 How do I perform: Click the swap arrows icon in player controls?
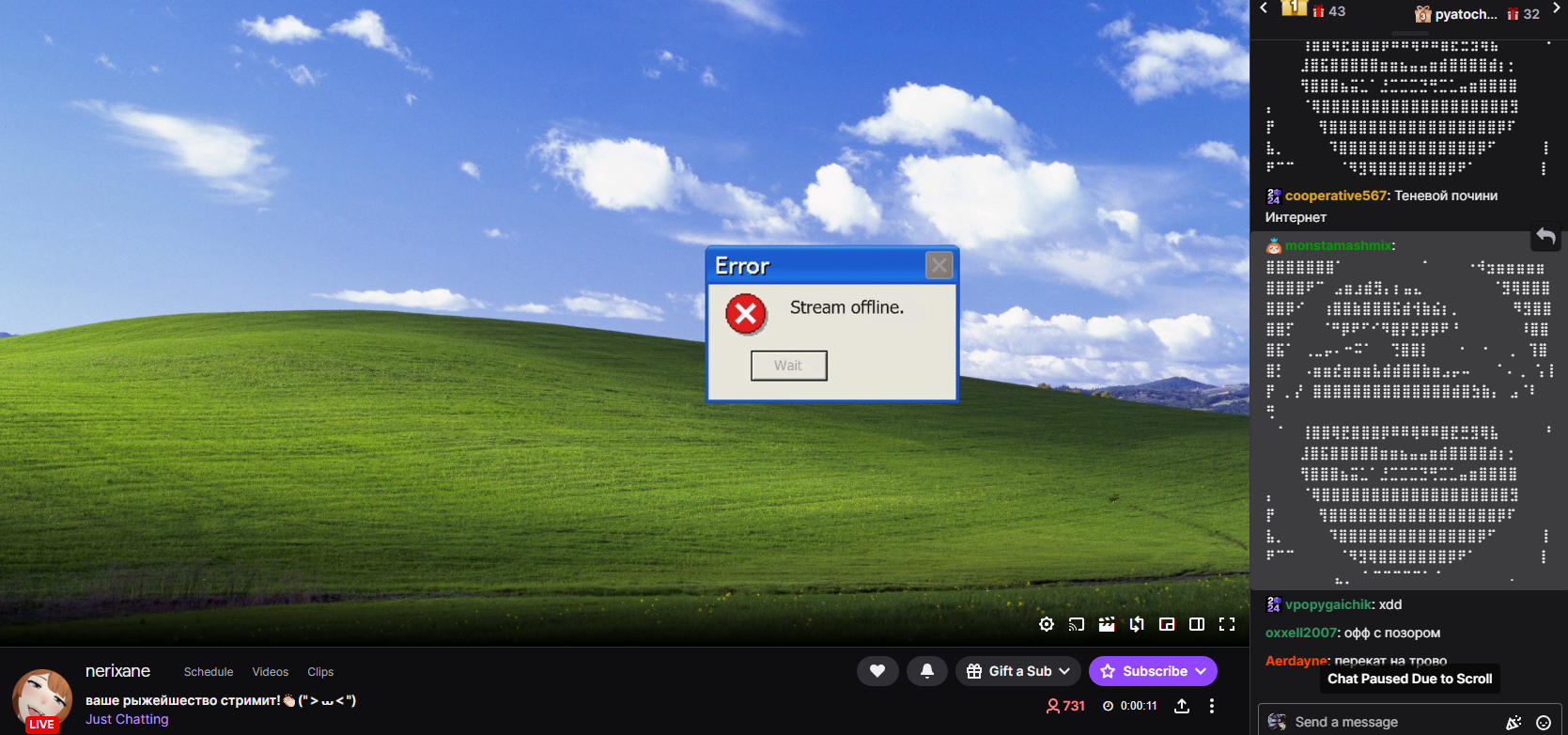(x=1137, y=624)
